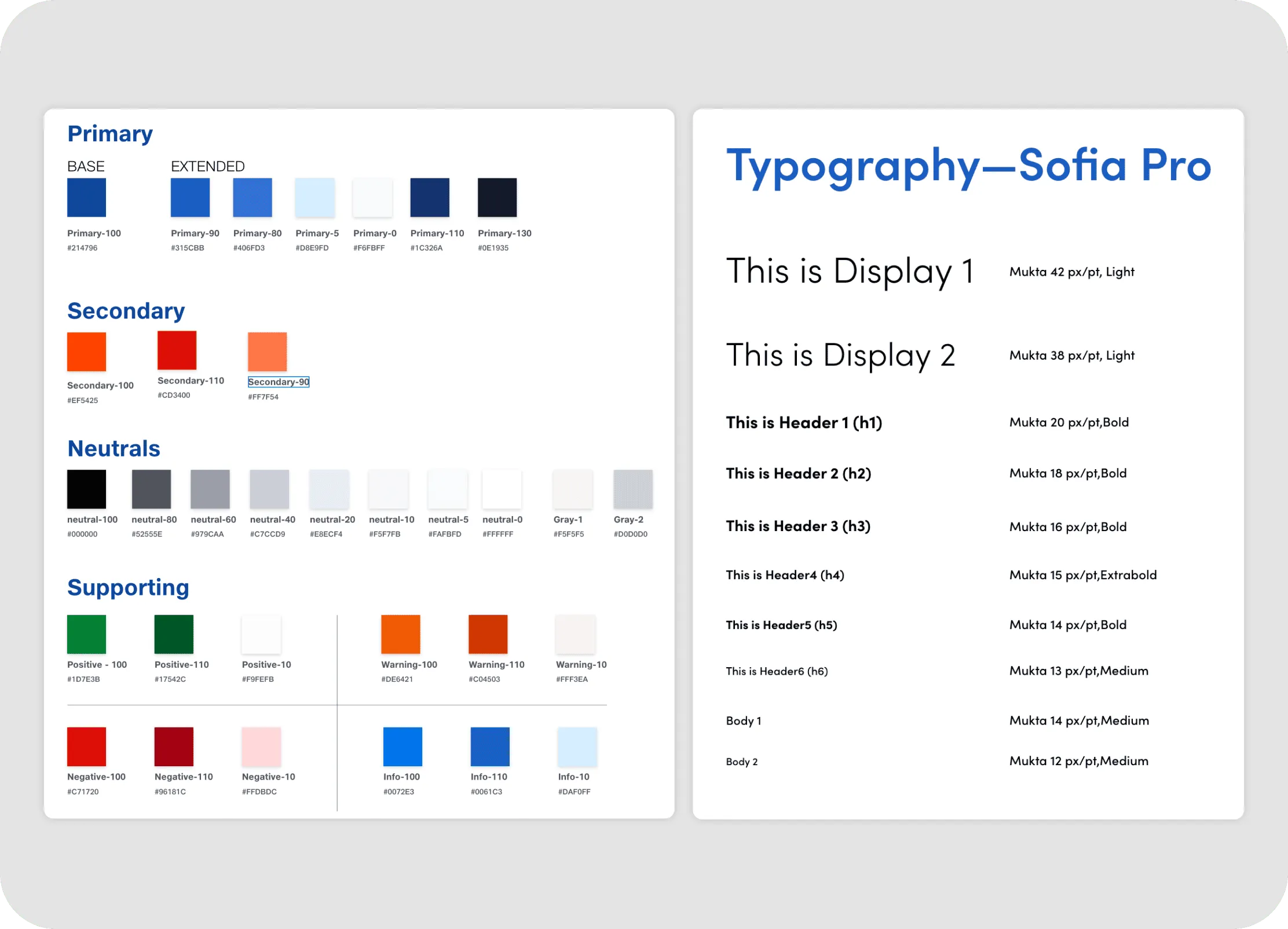Click the Body 2 typography label
This screenshot has height=929, width=1288.
[742, 762]
